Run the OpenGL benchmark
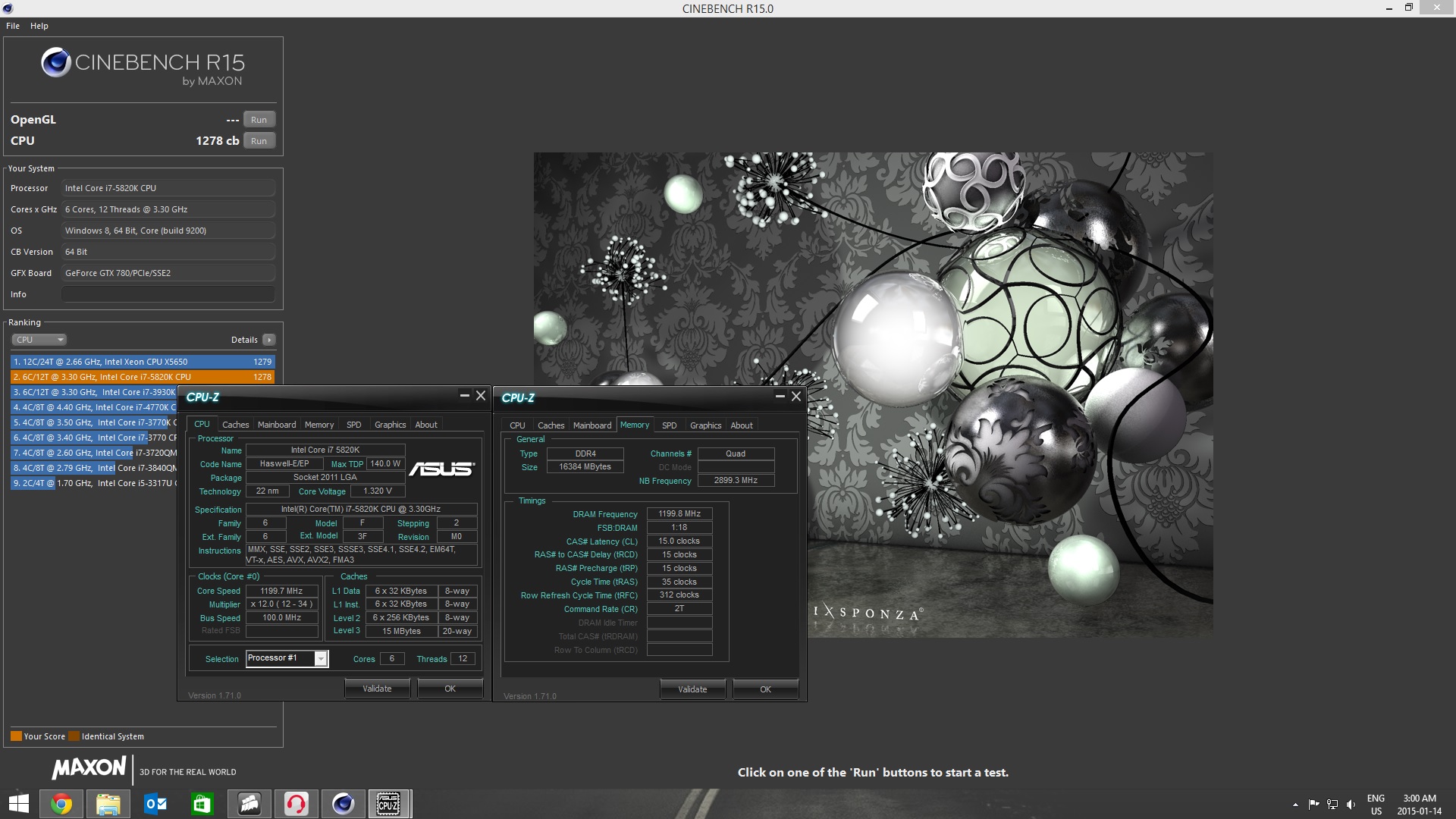This screenshot has width=1456, height=819. (x=259, y=120)
